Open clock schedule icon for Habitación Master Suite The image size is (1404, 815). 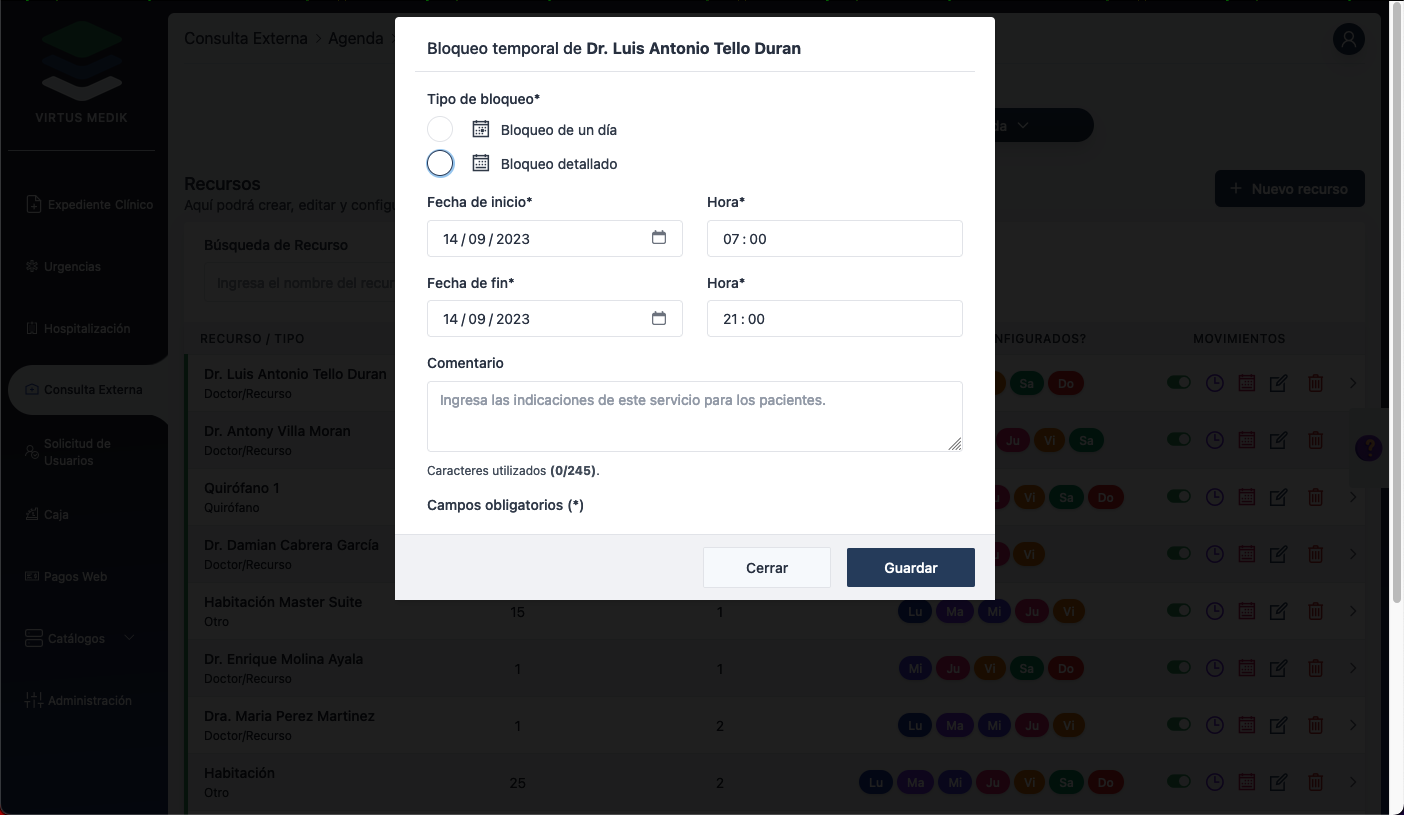coord(1214,611)
